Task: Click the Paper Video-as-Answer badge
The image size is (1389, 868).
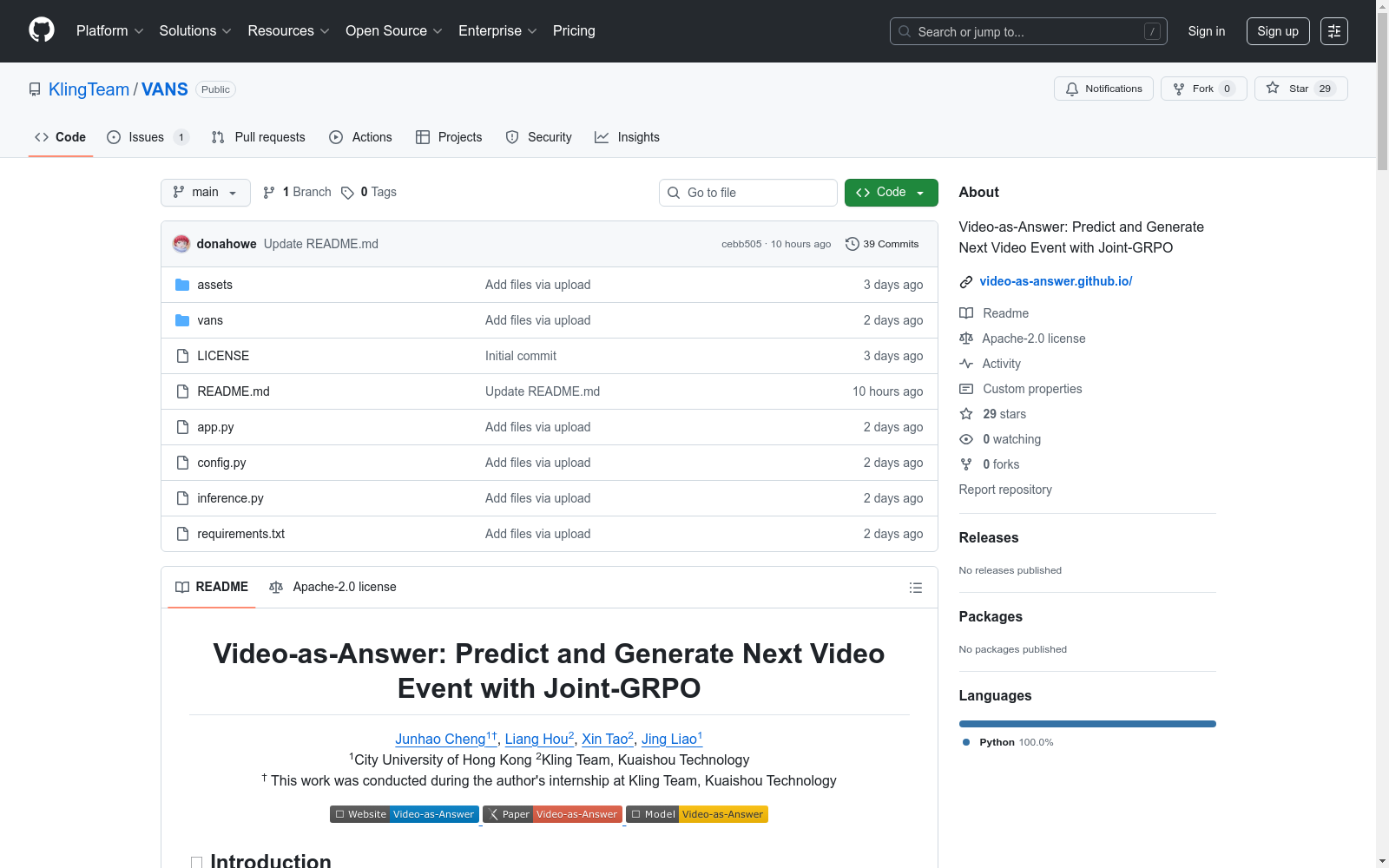Action: pyautogui.click(x=552, y=814)
